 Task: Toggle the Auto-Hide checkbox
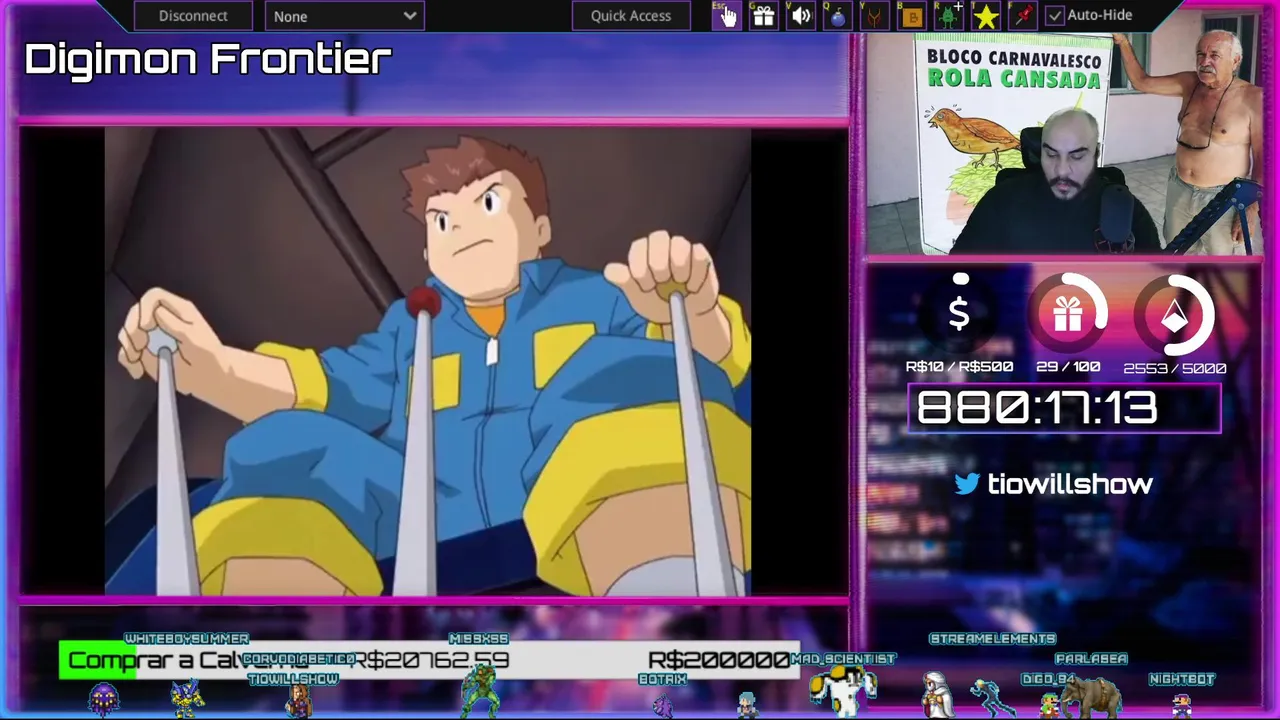click(x=1055, y=15)
